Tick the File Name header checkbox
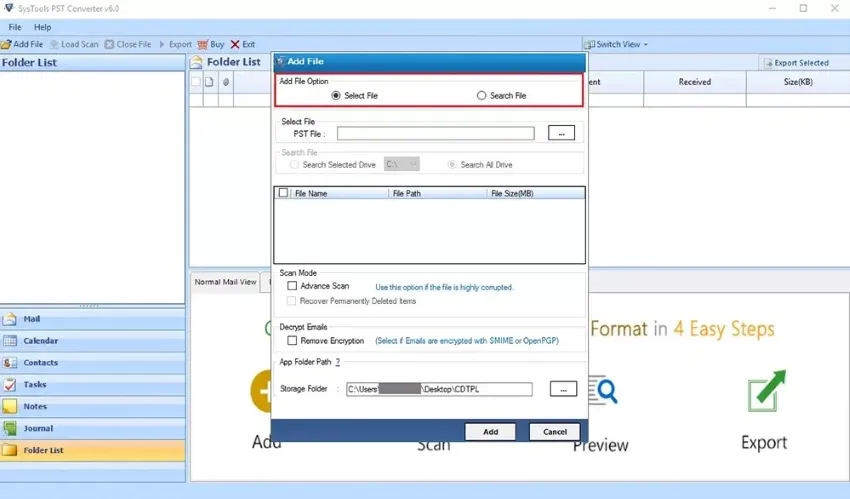This screenshot has width=850, height=499. (283, 193)
